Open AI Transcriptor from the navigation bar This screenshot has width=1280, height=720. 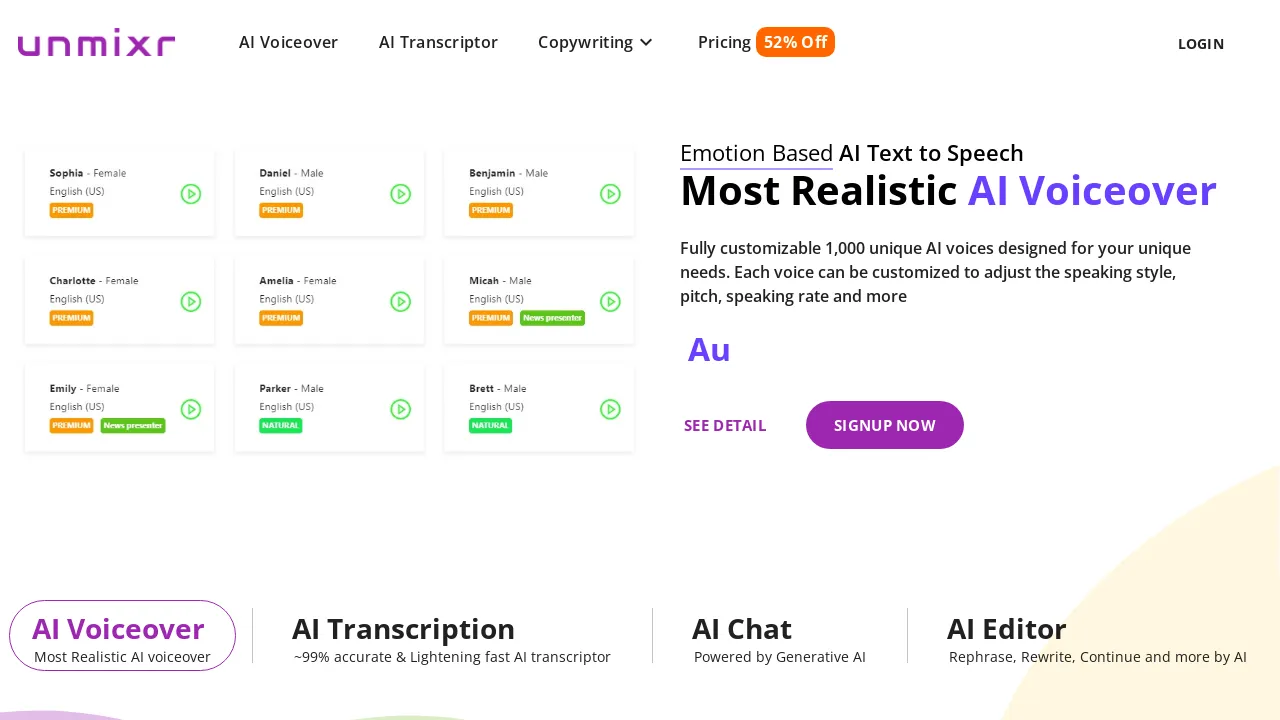[x=438, y=42]
